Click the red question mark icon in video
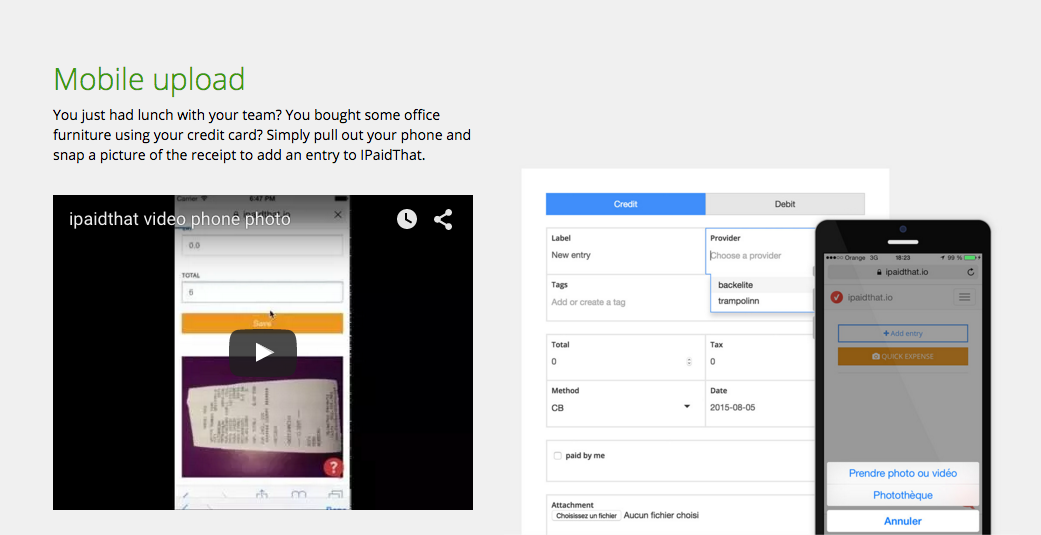 point(333,467)
